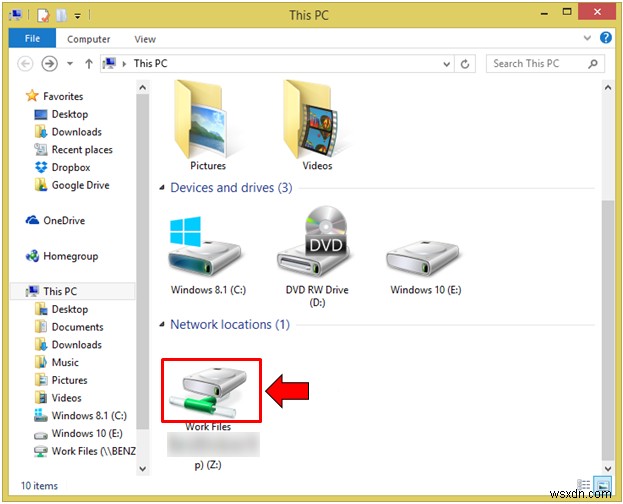Click the This PC icon in address bar

[x=109, y=63]
